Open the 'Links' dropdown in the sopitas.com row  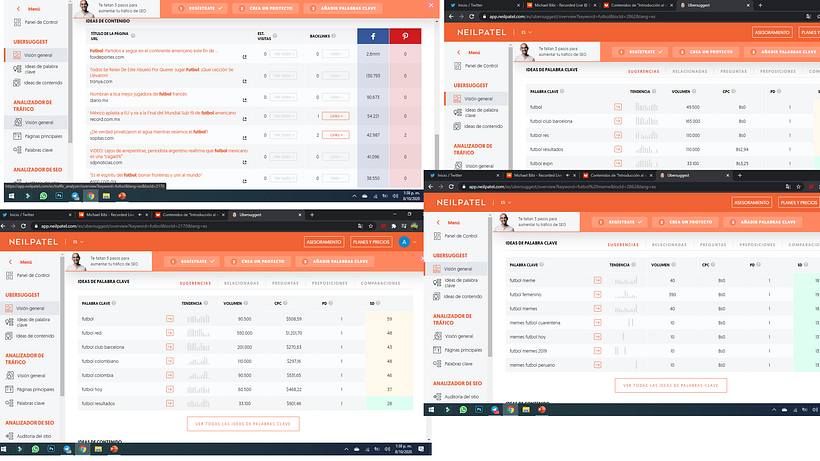(x=336, y=135)
